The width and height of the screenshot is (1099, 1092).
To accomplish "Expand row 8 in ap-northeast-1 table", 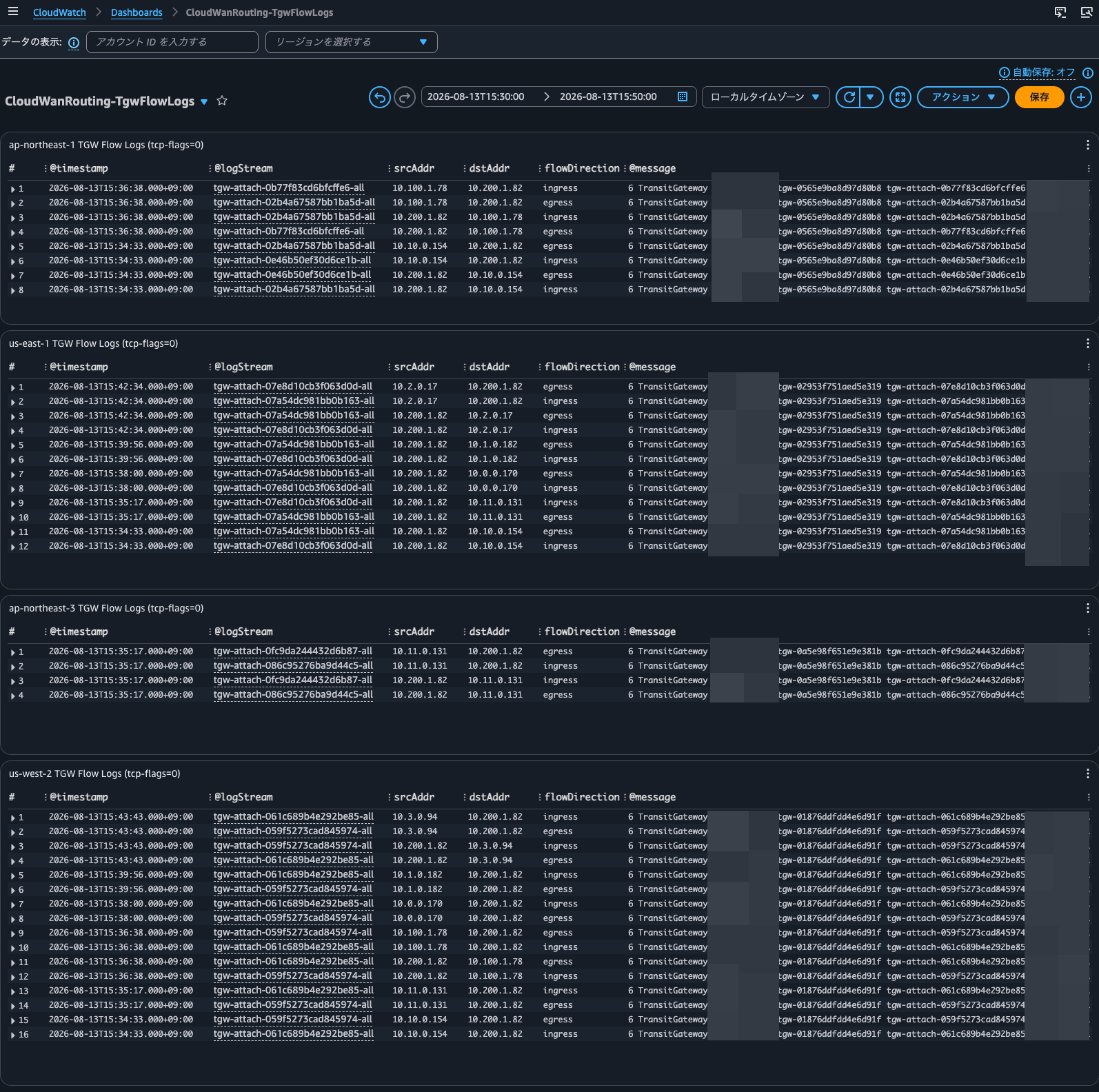I will point(12,290).
